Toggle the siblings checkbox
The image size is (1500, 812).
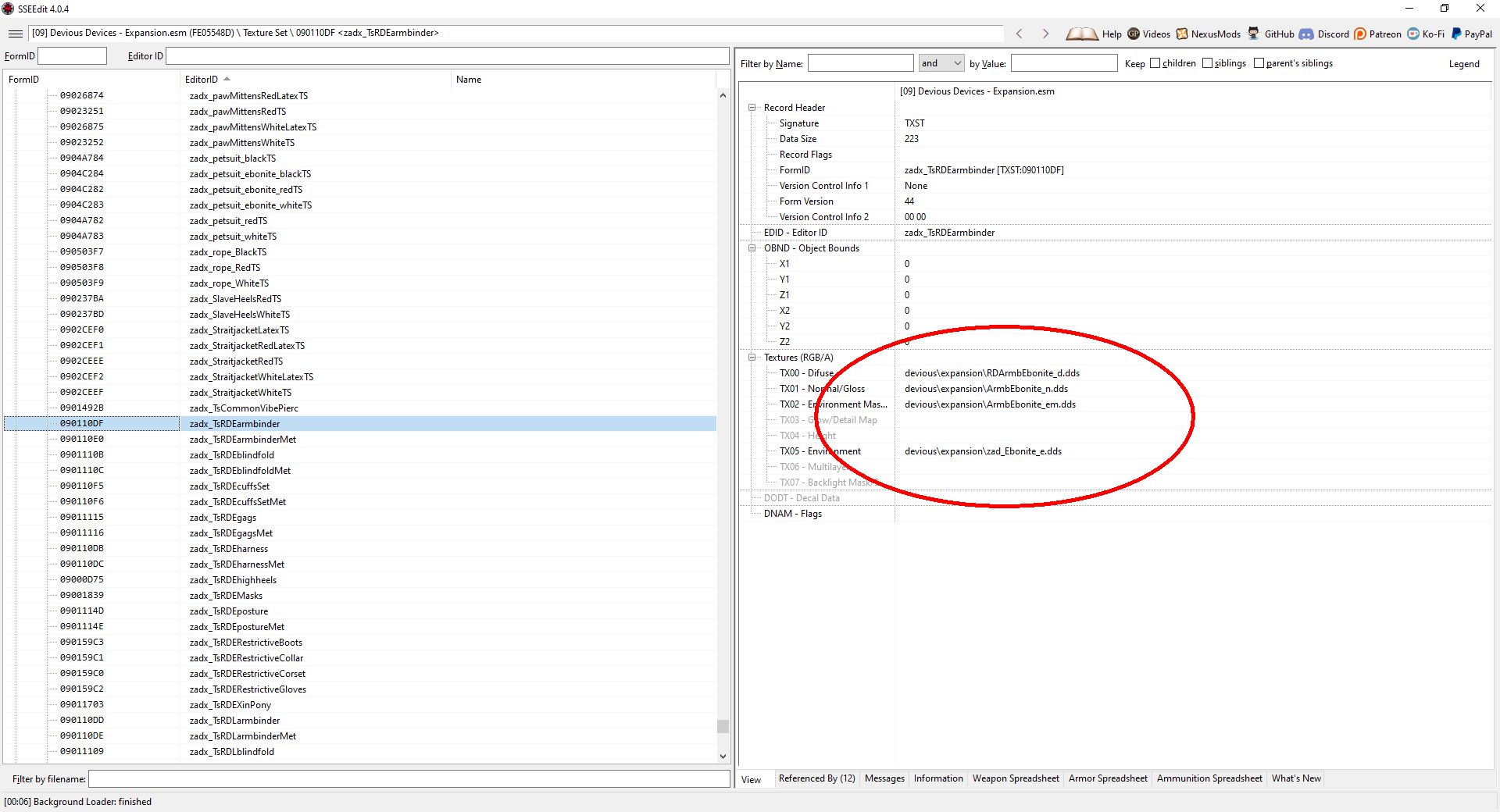pos(1207,63)
